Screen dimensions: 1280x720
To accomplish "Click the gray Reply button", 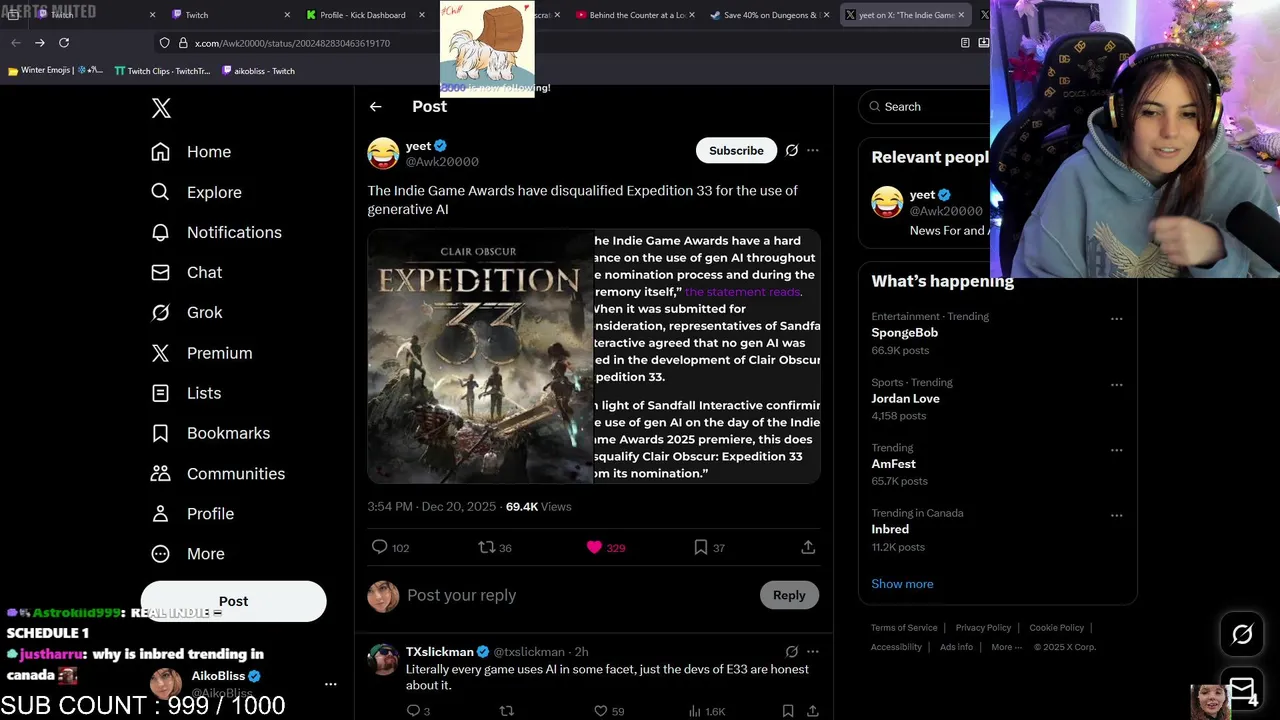I will click(x=789, y=595).
